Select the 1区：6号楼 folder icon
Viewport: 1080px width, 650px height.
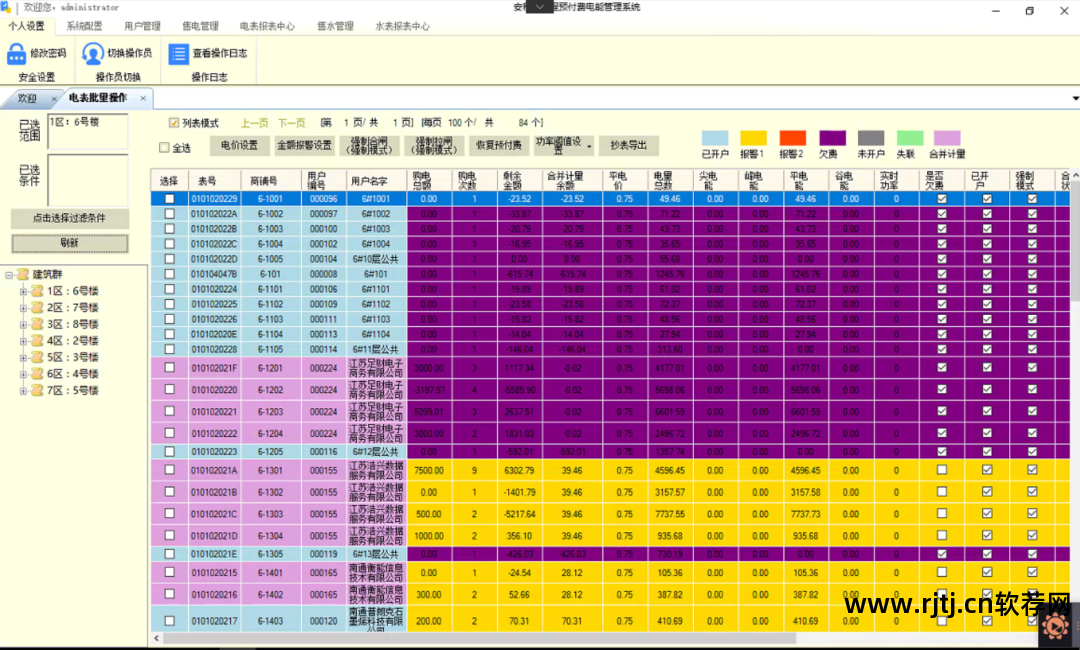(x=37, y=291)
